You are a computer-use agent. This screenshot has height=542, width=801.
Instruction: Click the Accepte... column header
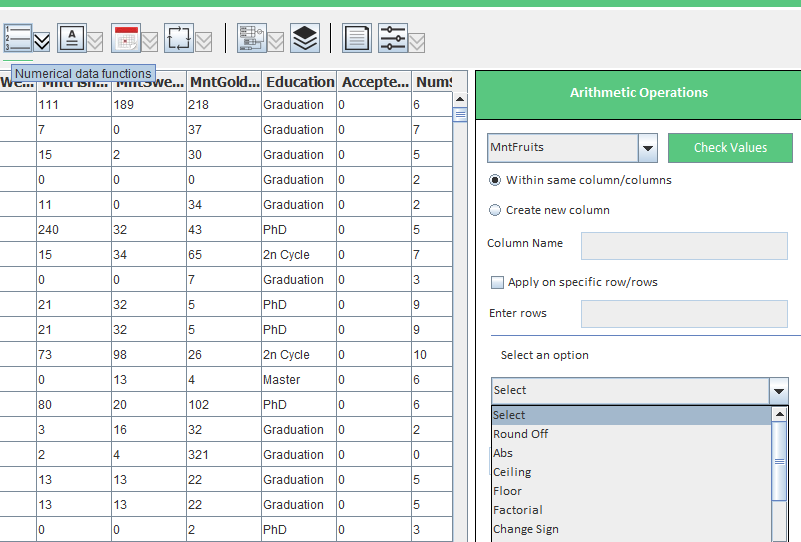click(x=374, y=82)
